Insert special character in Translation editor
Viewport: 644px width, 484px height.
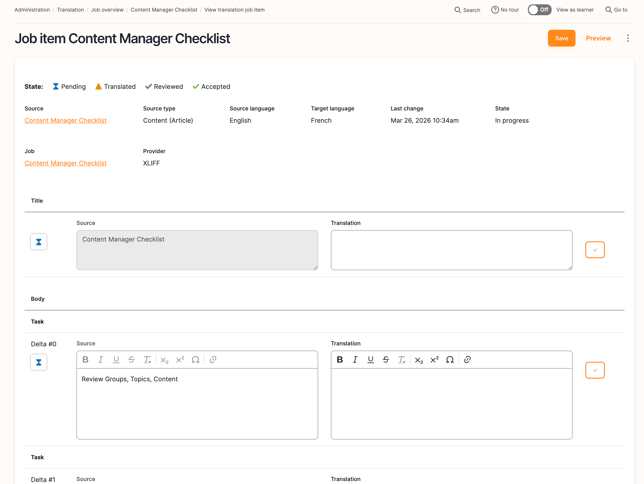click(x=450, y=360)
